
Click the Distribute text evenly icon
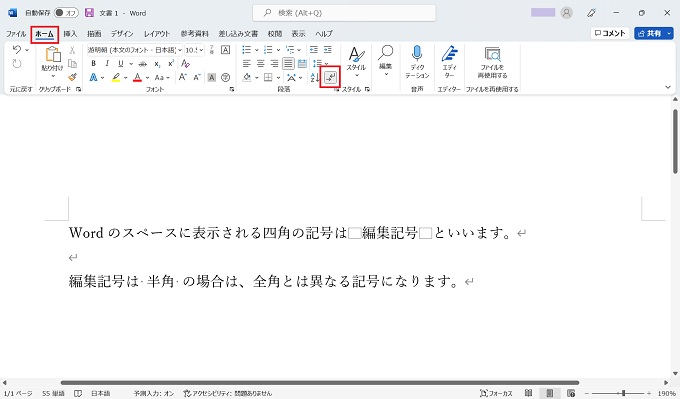(302, 64)
